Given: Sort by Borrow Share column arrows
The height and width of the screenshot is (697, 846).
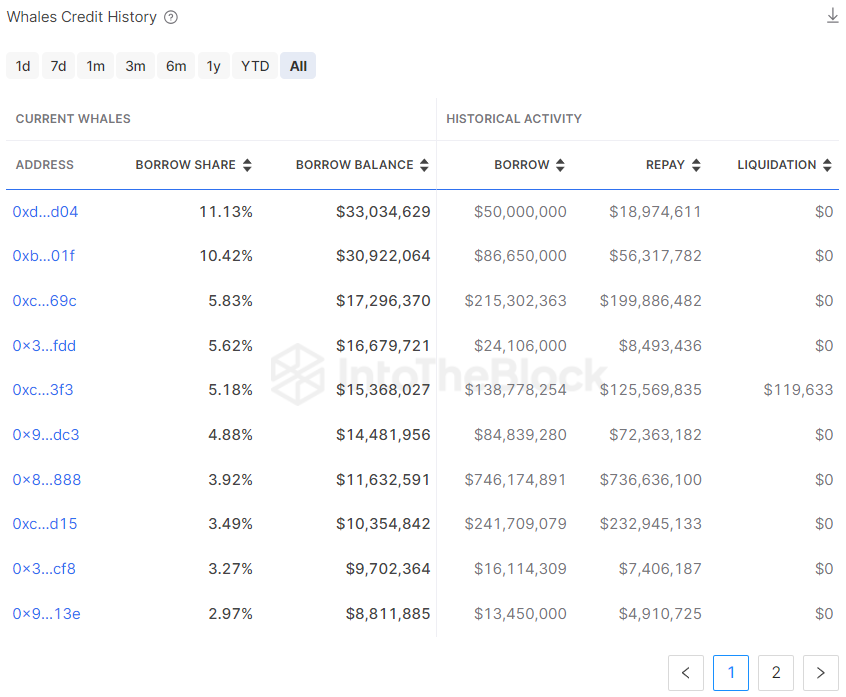Looking at the screenshot, I should pos(247,165).
